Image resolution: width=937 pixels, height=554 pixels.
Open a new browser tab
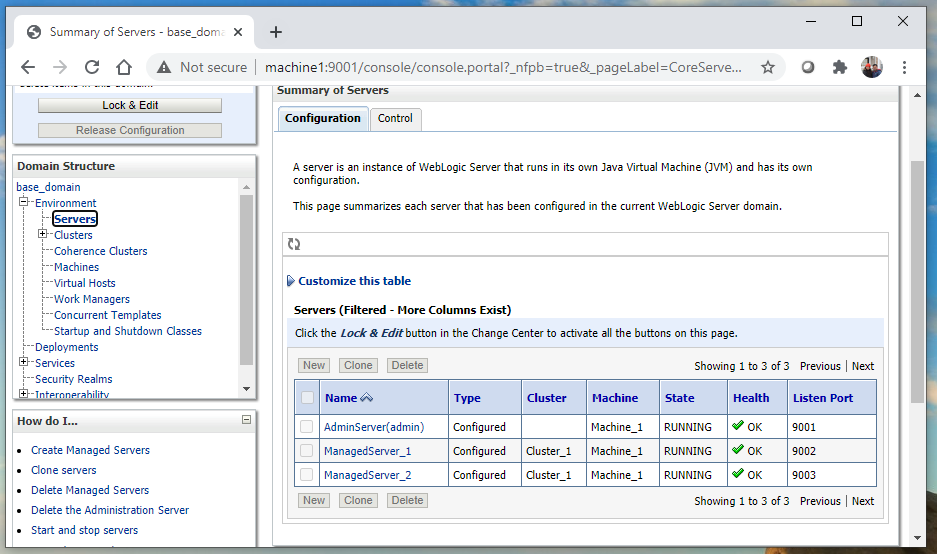[275, 32]
